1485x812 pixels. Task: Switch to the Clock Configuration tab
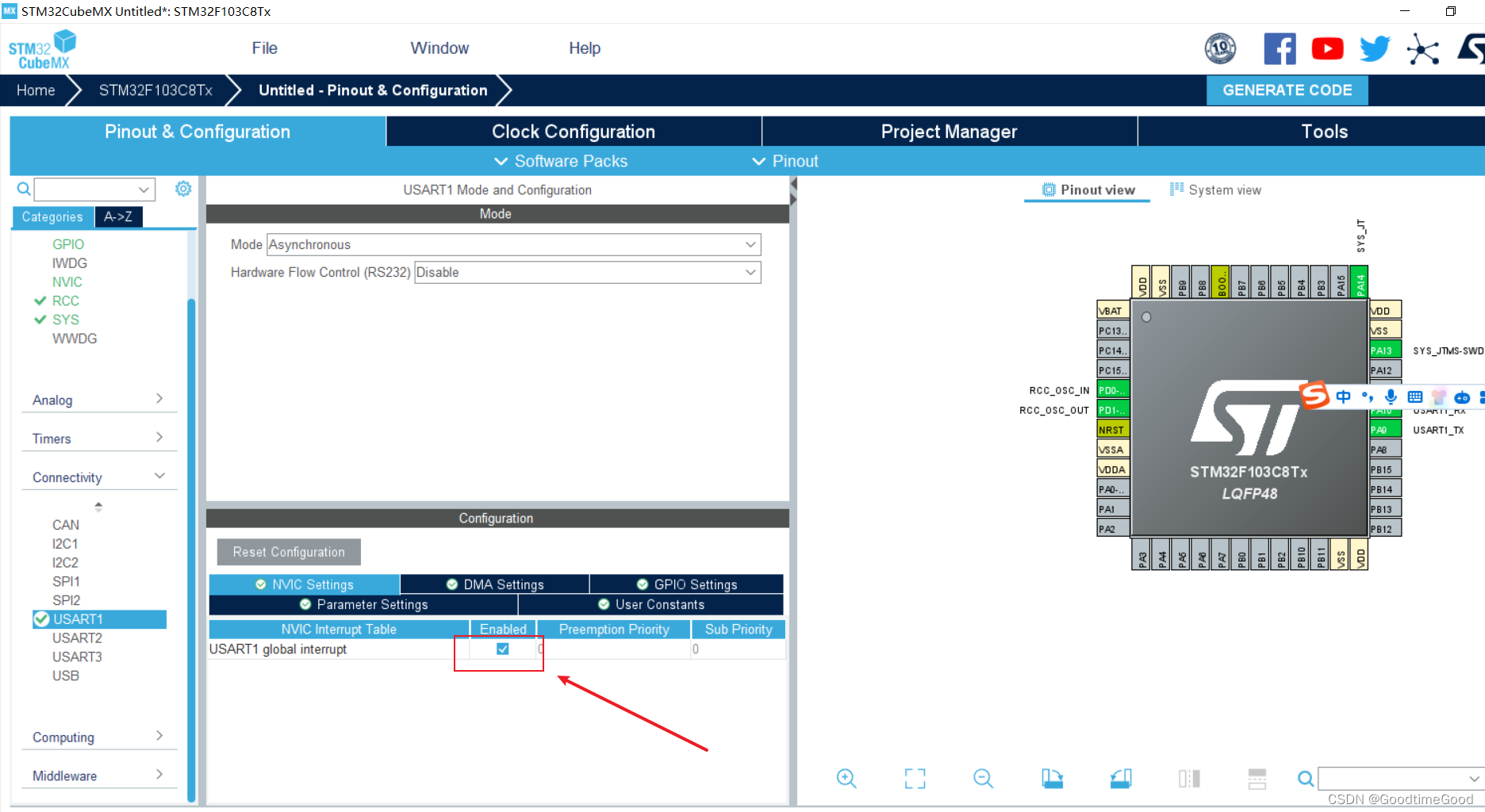pyautogui.click(x=574, y=132)
